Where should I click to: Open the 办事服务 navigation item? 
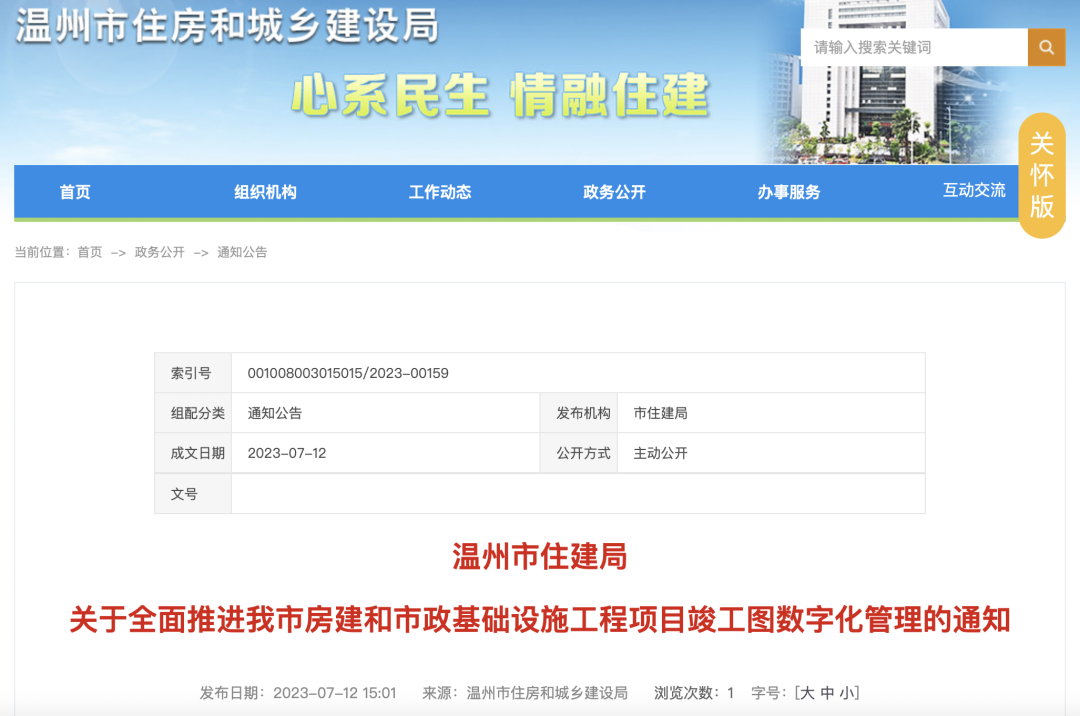click(x=788, y=192)
